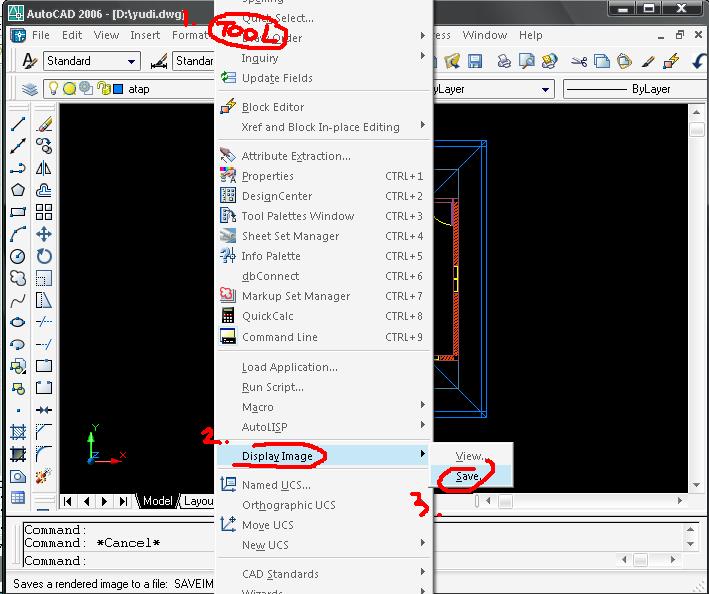Select the Arc tool

[18, 234]
